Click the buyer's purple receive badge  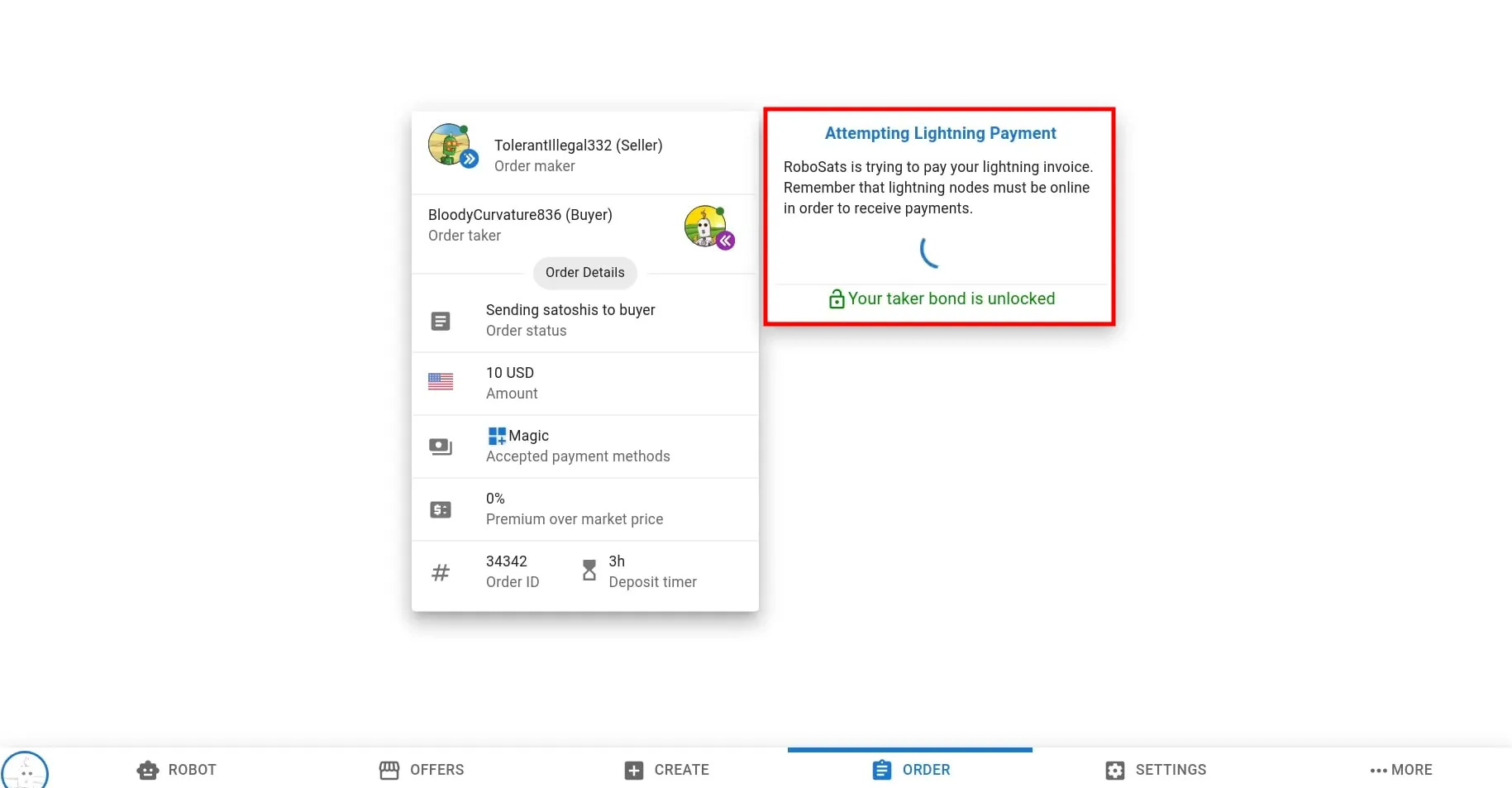(x=726, y=241)
